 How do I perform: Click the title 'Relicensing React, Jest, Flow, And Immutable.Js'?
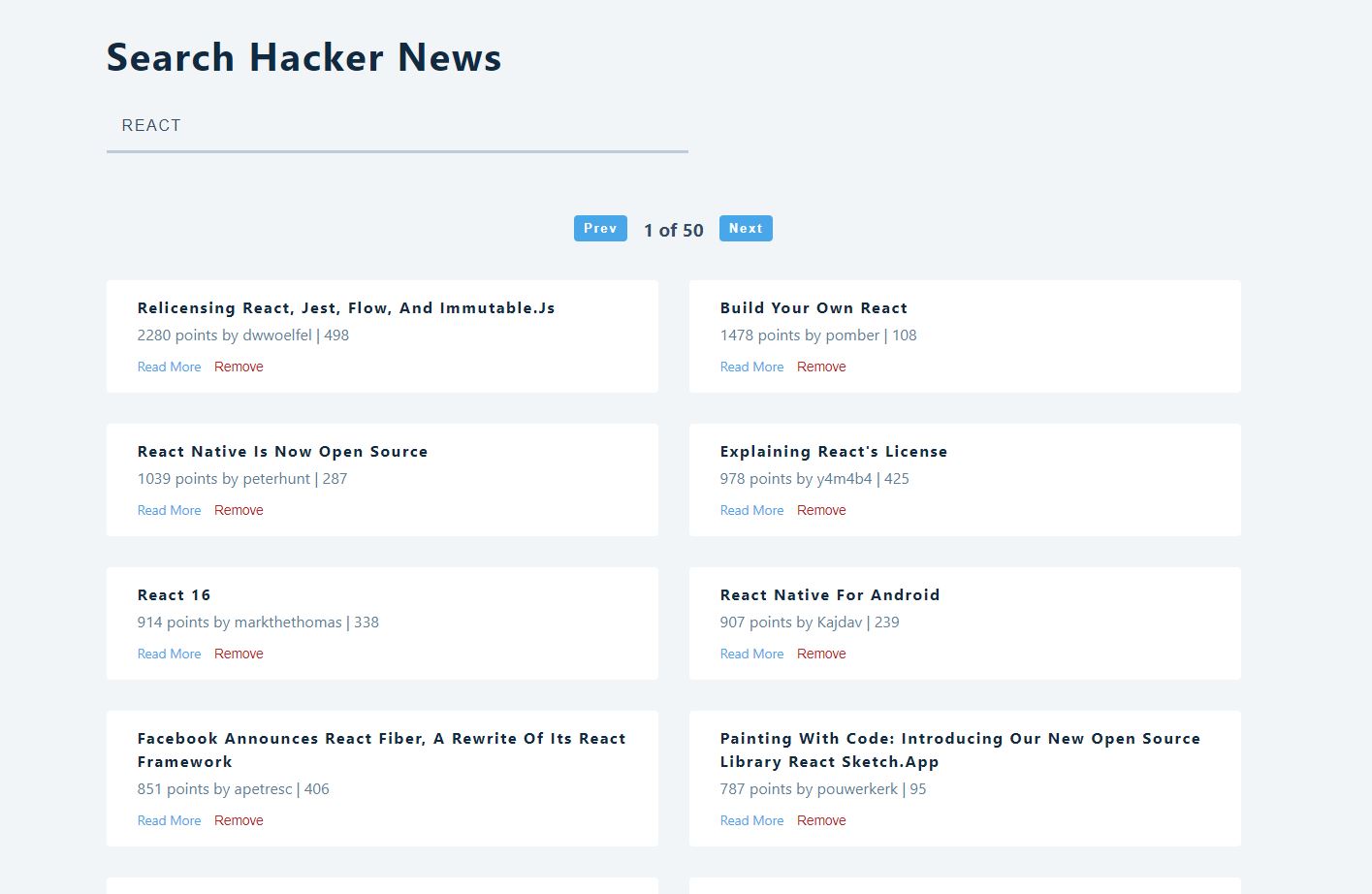click(346, 308)
